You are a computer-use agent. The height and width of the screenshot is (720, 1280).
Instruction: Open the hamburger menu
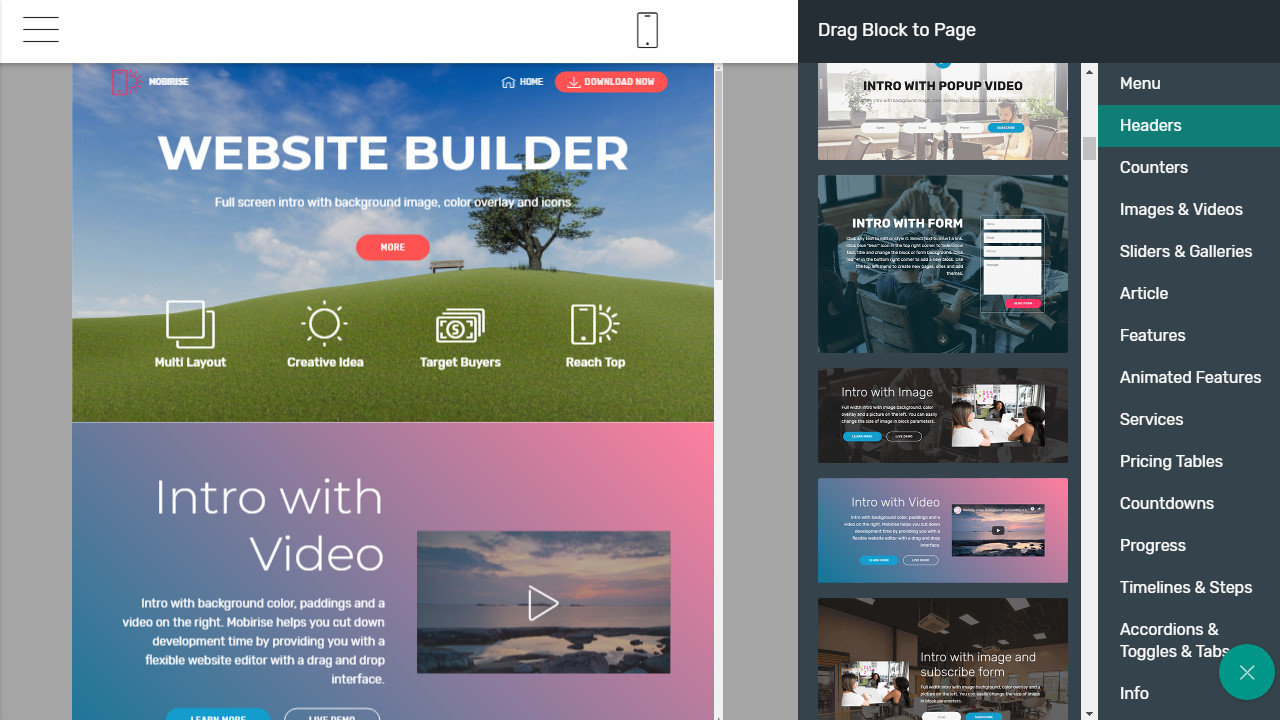coord(41,30)
